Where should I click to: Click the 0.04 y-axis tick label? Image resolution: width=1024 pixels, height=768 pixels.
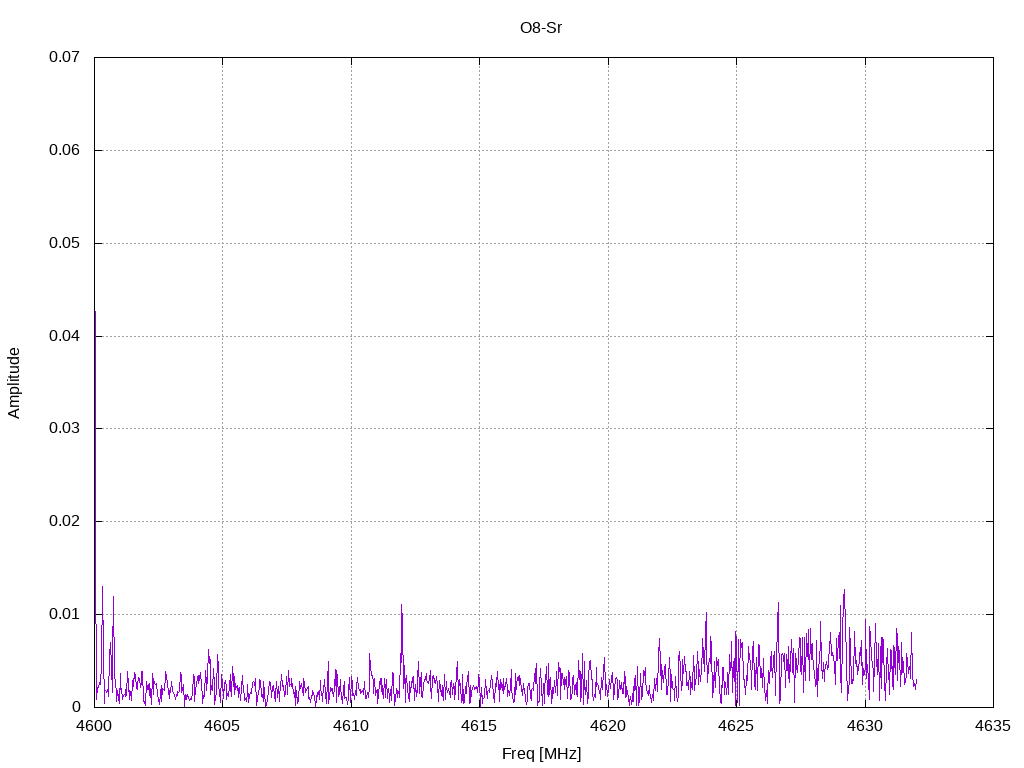64,336
